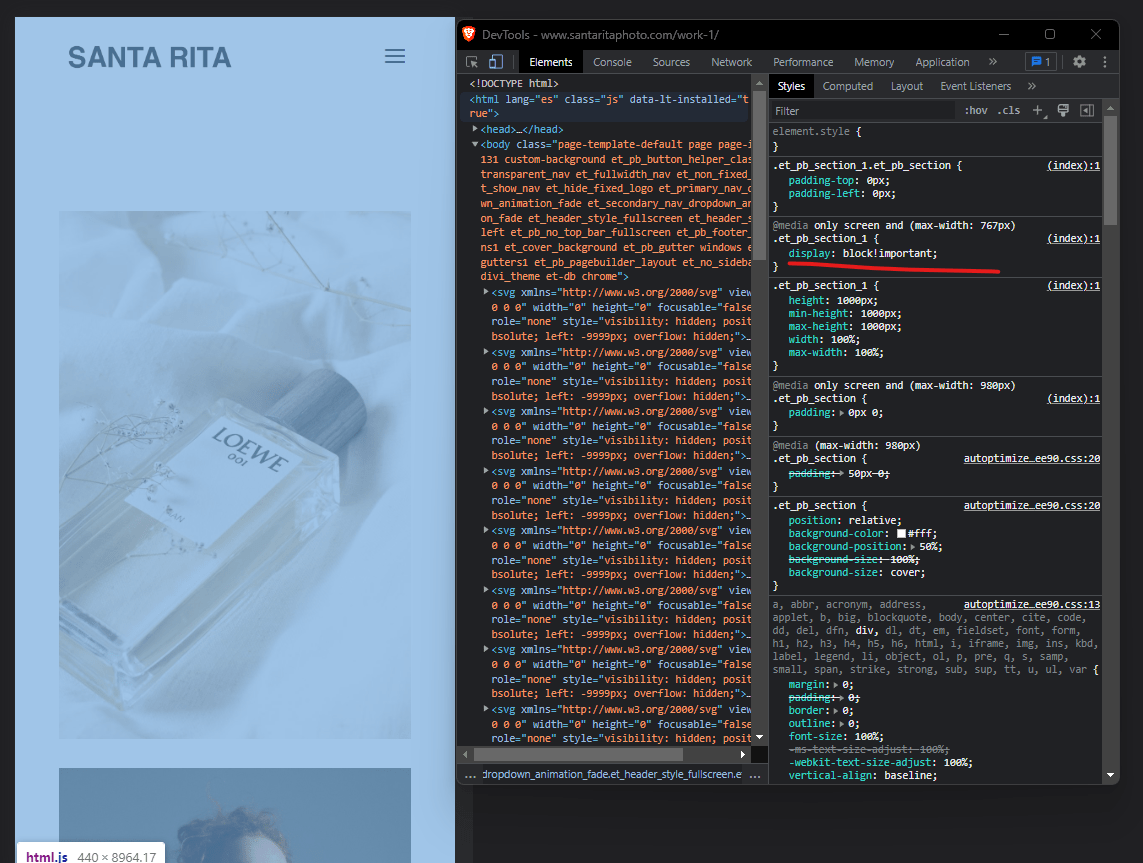This screenshot has width=1143, height=863.
Task: Show more DevTools main tabs
Action: click(993, 62)
